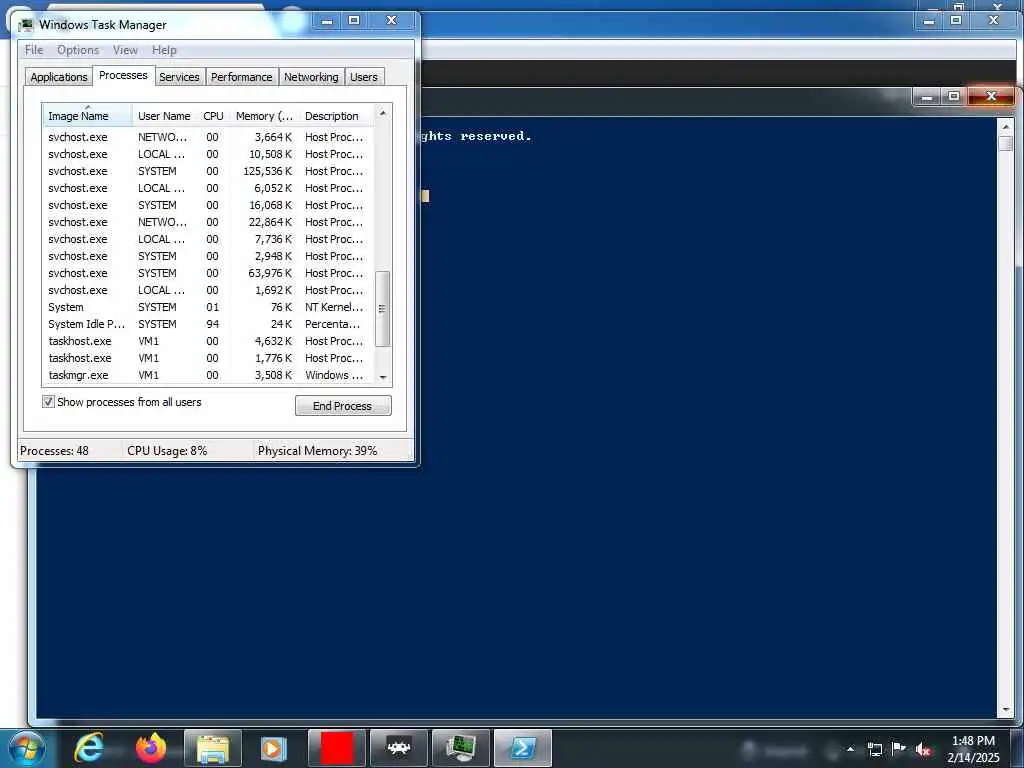The height and width of the screenshot is (768, 1024).
Task: Click the PowerShell window scroll-up arrow
Action: click(1006, 126)
